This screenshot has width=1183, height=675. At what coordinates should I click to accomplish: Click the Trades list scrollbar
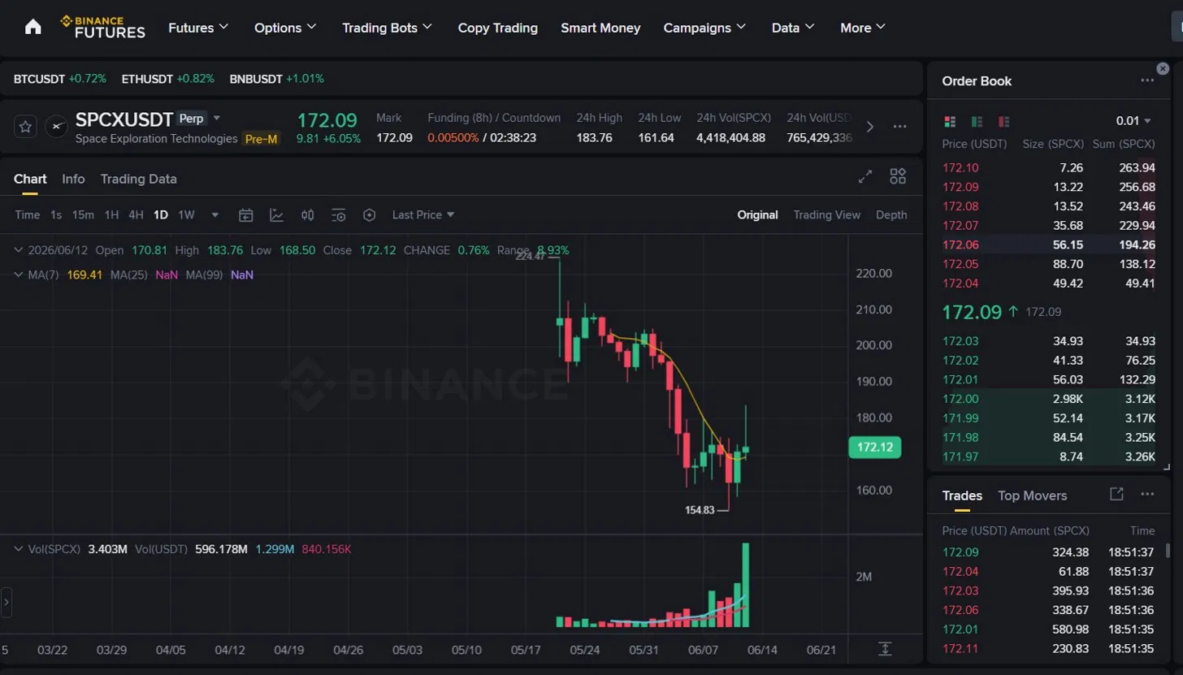[x=1168, y=551]
